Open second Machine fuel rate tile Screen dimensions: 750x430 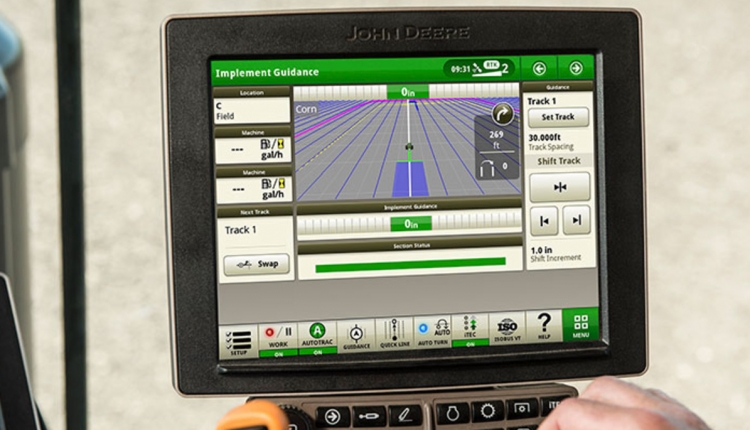point(254,189)
